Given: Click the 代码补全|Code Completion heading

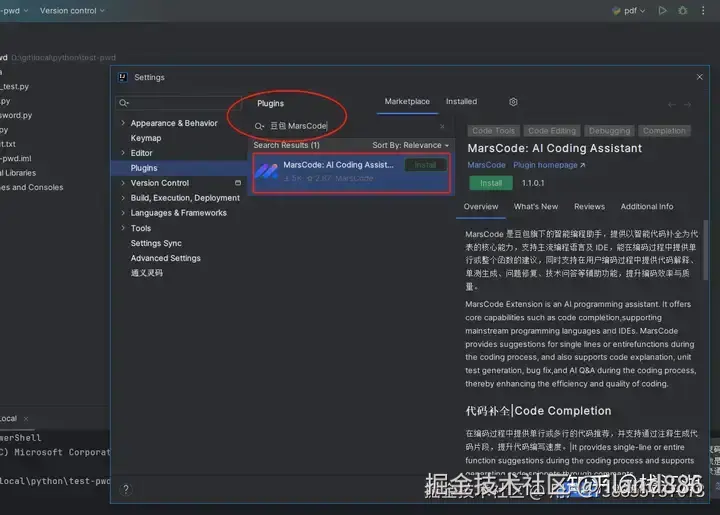Looking at the screenshot, I should click(539, 411).
